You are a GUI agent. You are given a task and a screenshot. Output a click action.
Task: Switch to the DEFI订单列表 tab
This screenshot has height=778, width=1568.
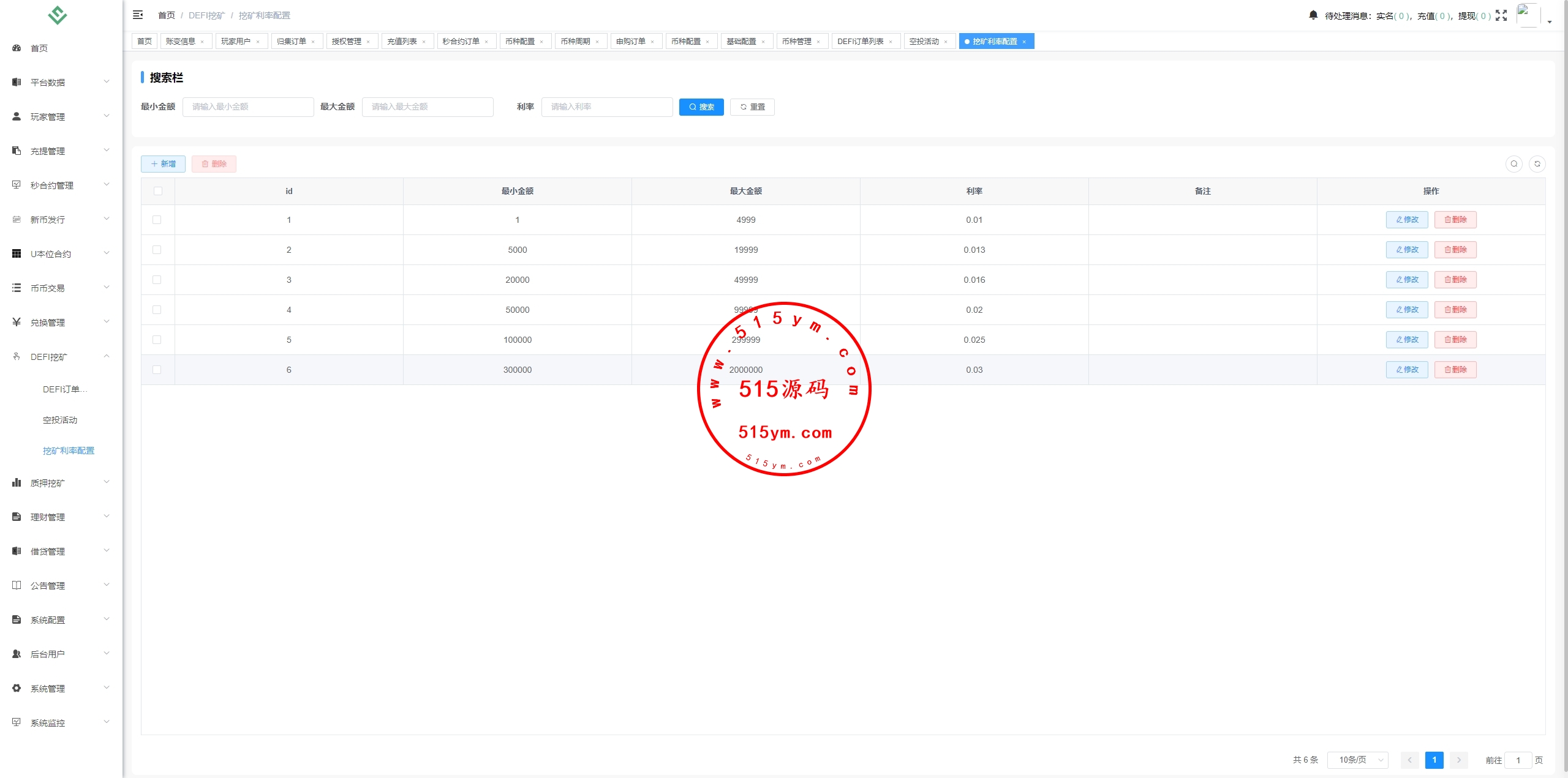(860, 42)
